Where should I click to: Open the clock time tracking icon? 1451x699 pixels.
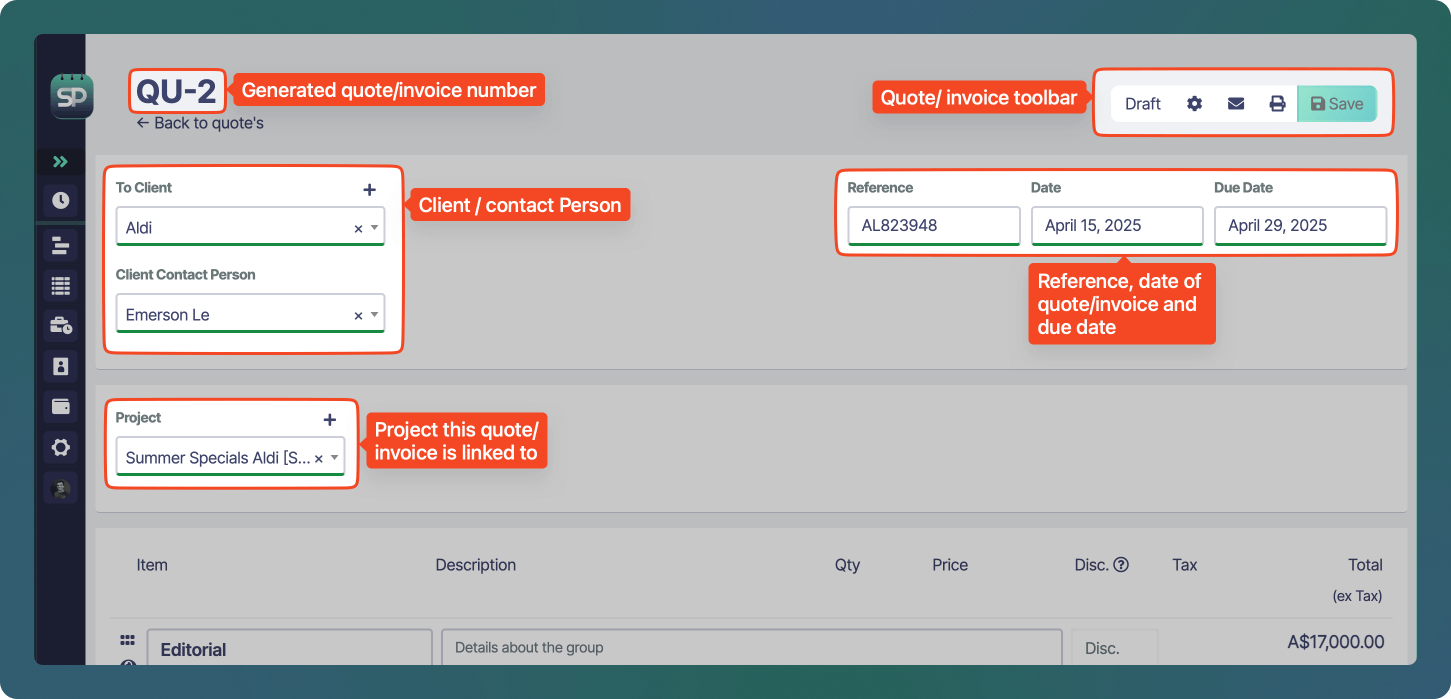click(x=61, y=200)
